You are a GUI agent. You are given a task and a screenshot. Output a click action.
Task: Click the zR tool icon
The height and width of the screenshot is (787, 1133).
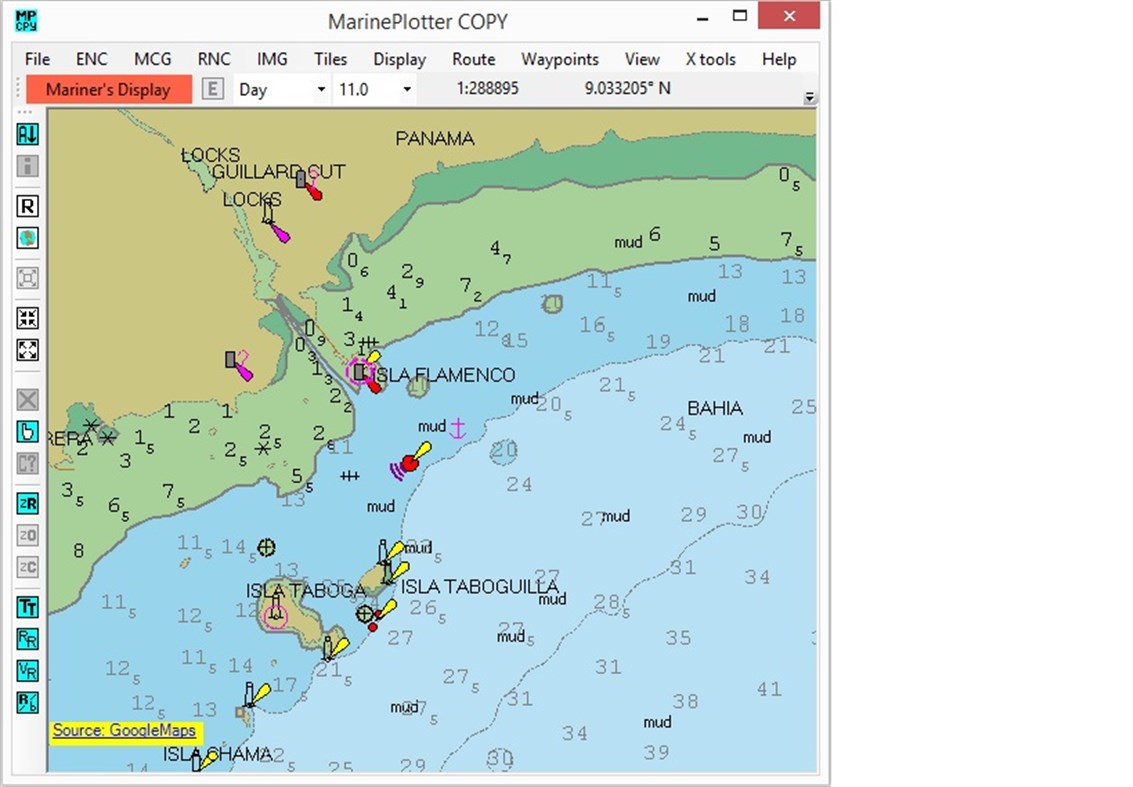[x=26, y=504]
